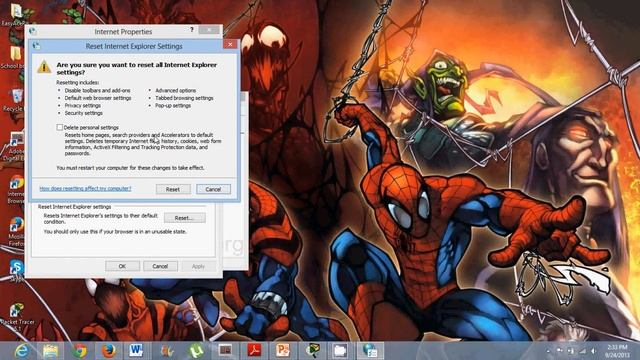This screenshot has width=640, height=360.
Task: Click the 'Reset...' button in Internet Properties
Action: click(x=184, y=218)
